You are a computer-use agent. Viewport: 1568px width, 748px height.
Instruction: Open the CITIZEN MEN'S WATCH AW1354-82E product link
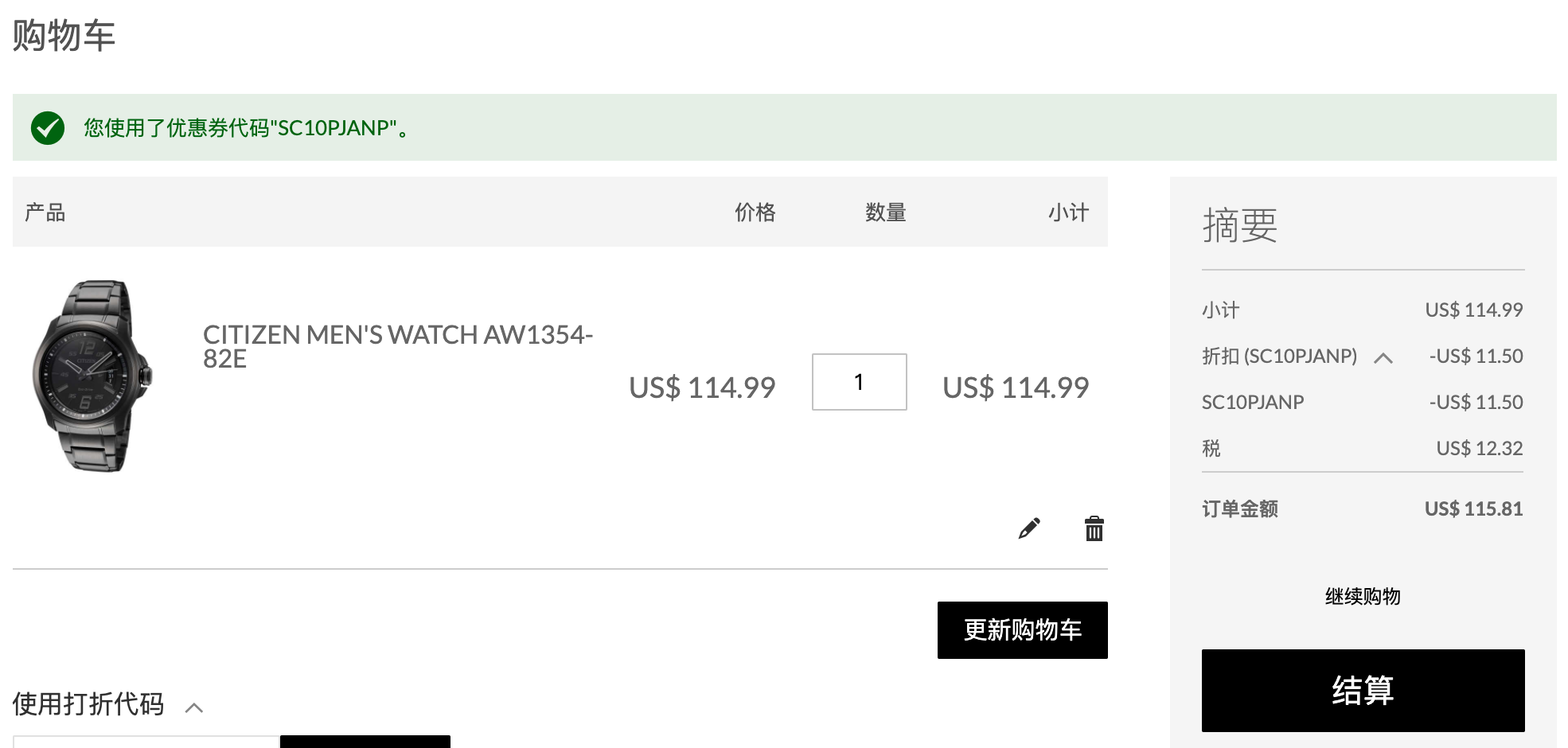(x=398, y=346)
